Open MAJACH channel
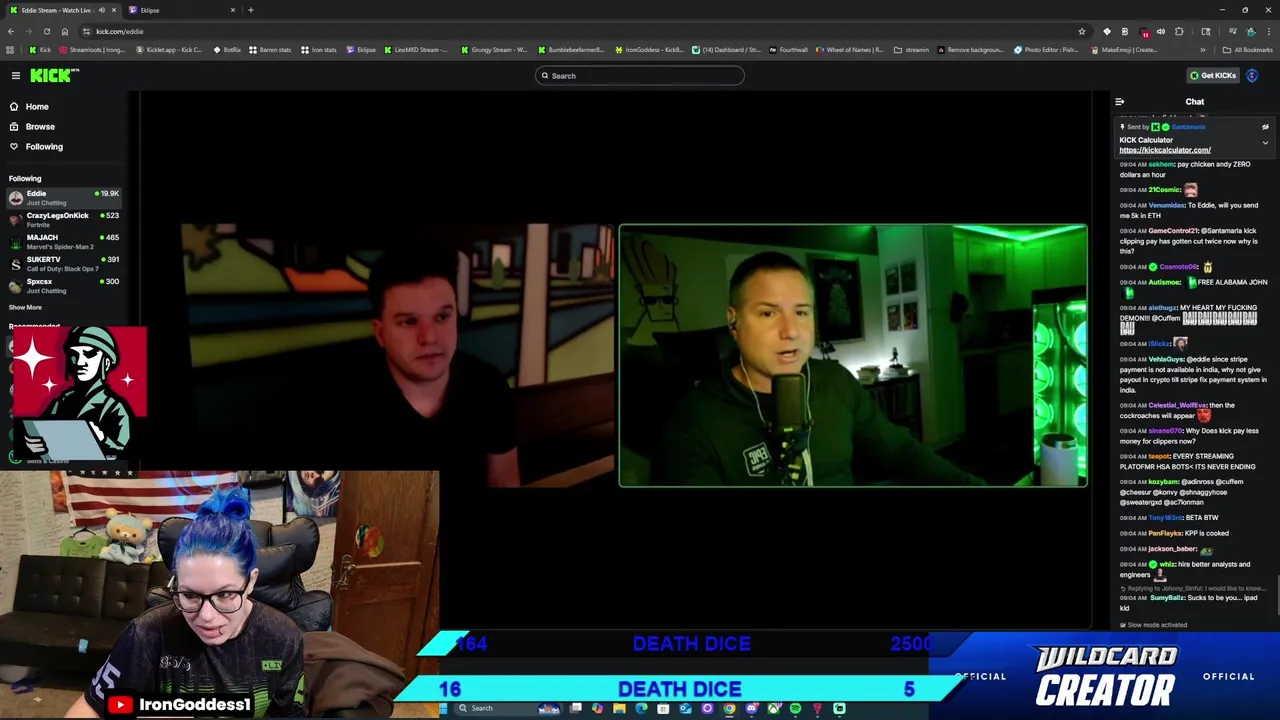Screen dimensions: 1280x720 point(64,241)
